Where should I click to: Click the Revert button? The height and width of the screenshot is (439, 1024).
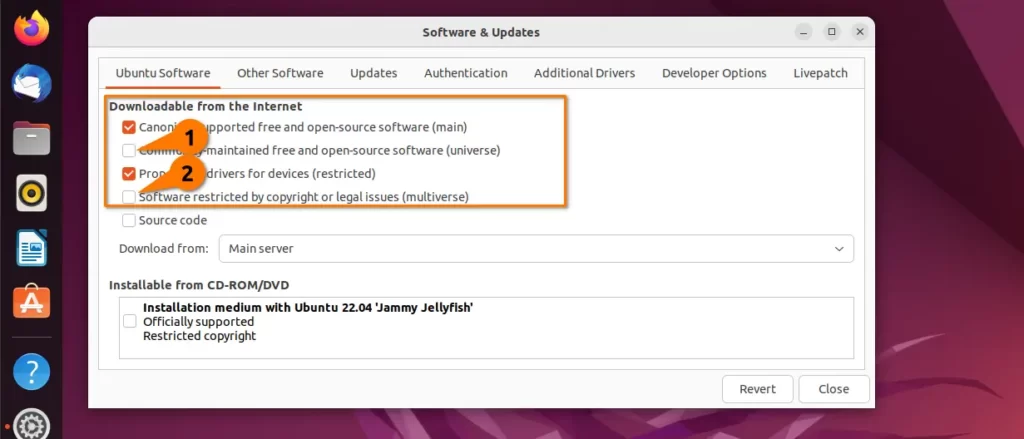(x=758, y=389)
